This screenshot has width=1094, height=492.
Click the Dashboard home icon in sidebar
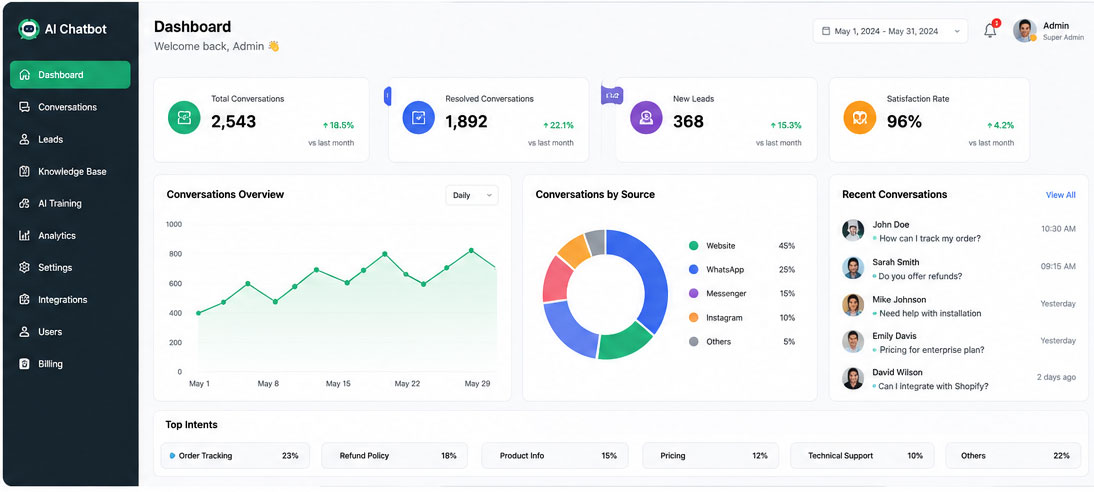tap(24, 75)
